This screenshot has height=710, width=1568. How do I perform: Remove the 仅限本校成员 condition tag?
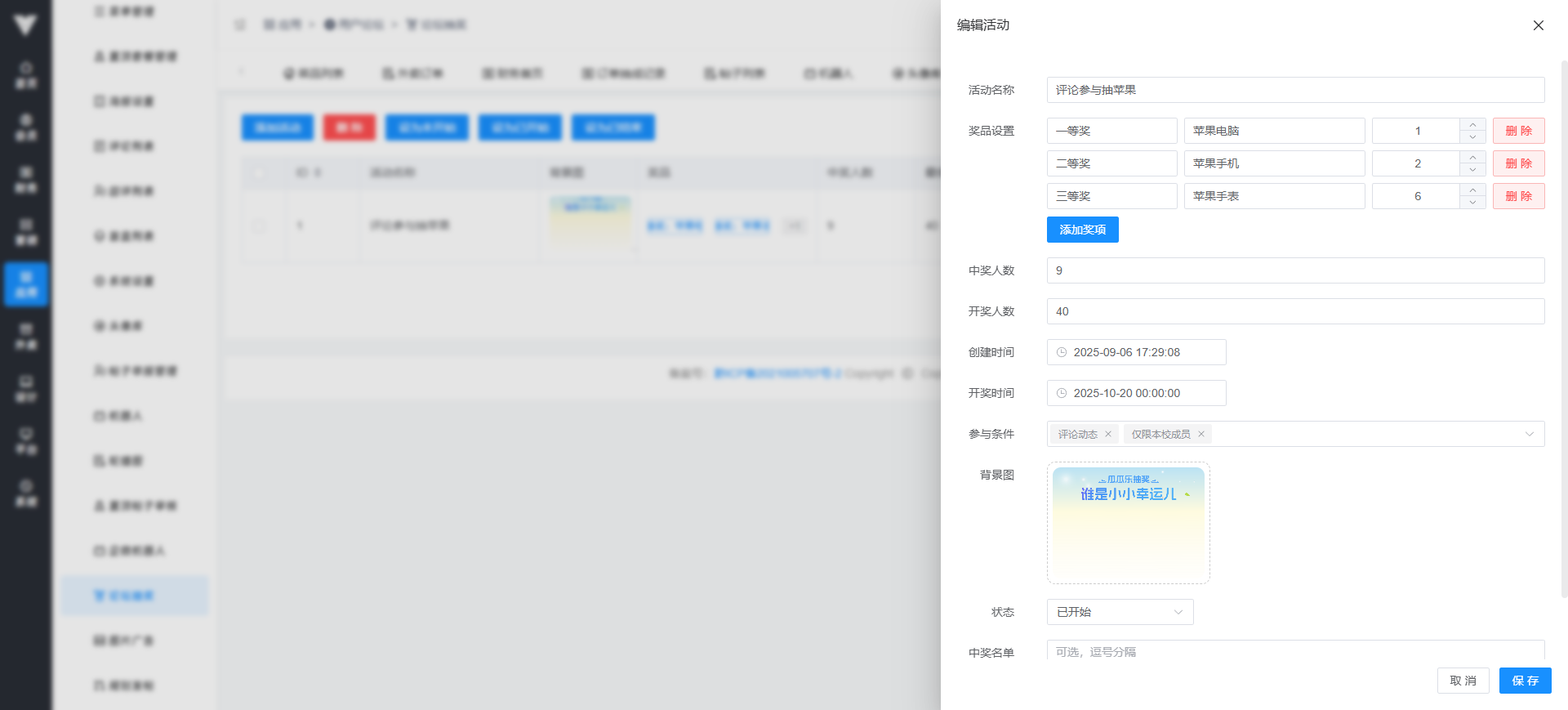pos(1201,434)
